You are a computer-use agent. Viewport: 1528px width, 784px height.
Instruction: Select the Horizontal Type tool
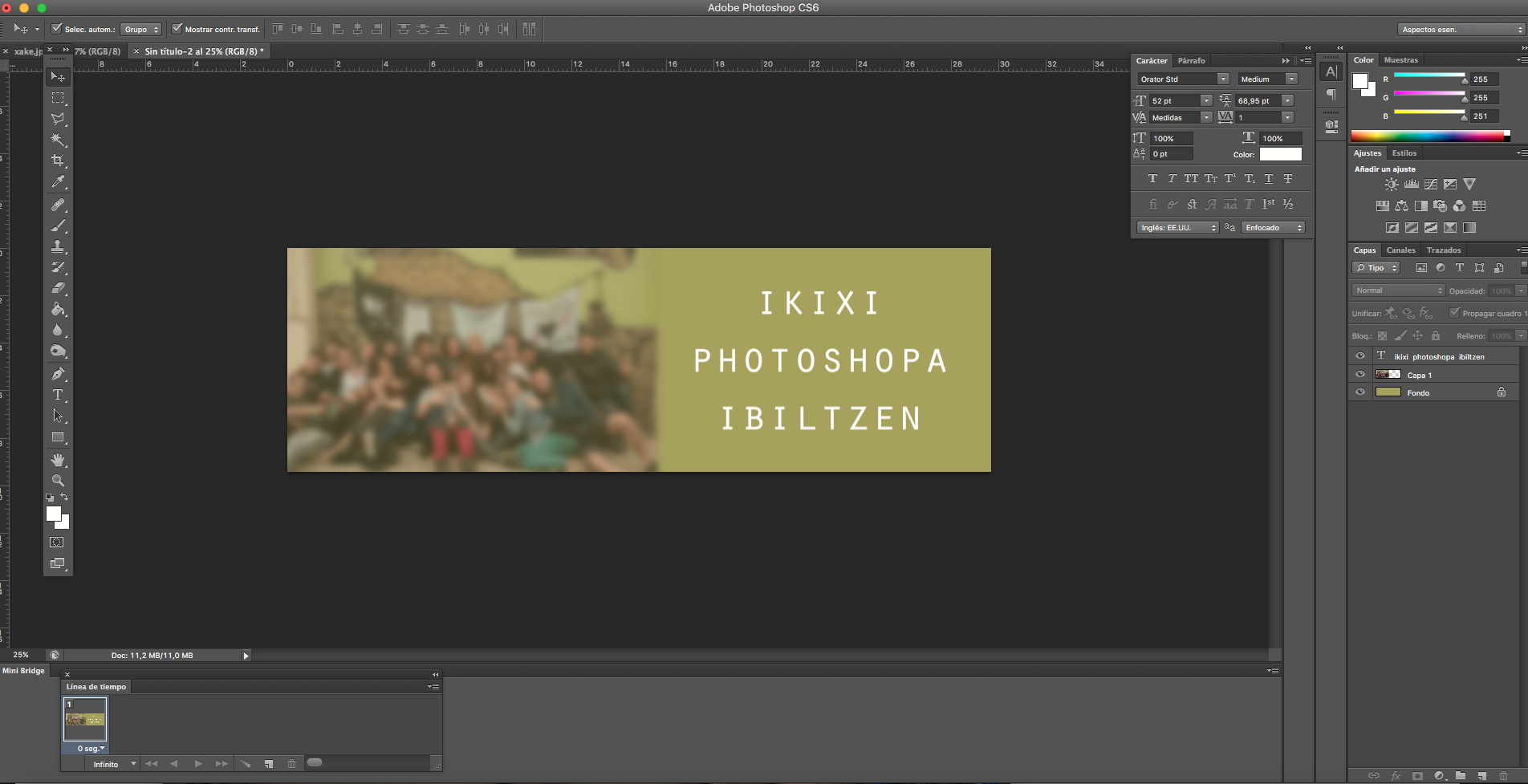coord(58,395)
